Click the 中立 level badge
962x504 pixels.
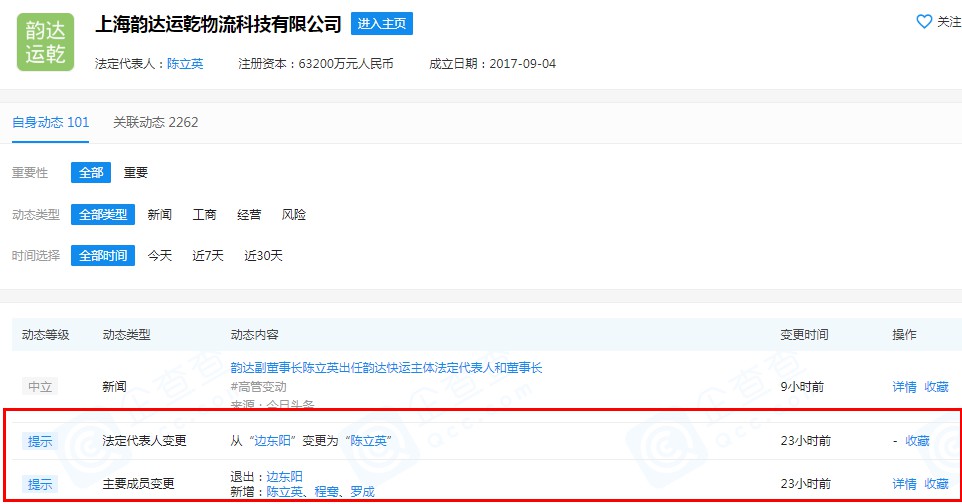pos(40,387)
